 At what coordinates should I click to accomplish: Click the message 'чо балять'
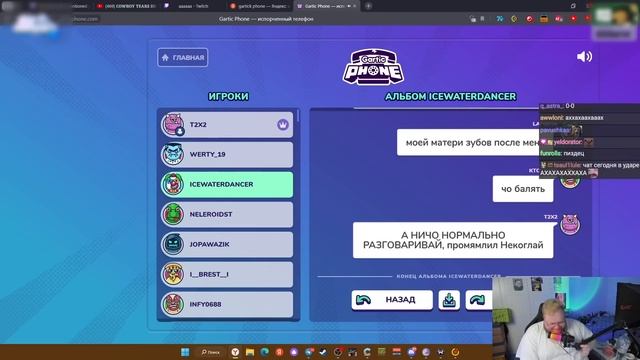[523, 189]
